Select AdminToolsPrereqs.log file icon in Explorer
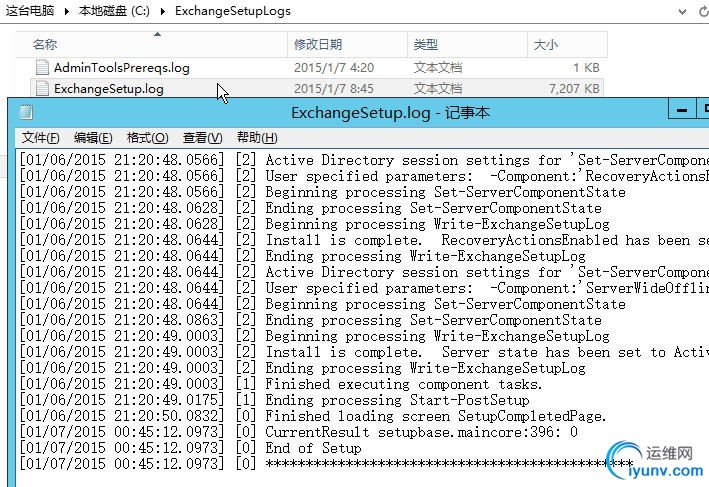This screenshot has height=487, width=709. pos(42,67)
